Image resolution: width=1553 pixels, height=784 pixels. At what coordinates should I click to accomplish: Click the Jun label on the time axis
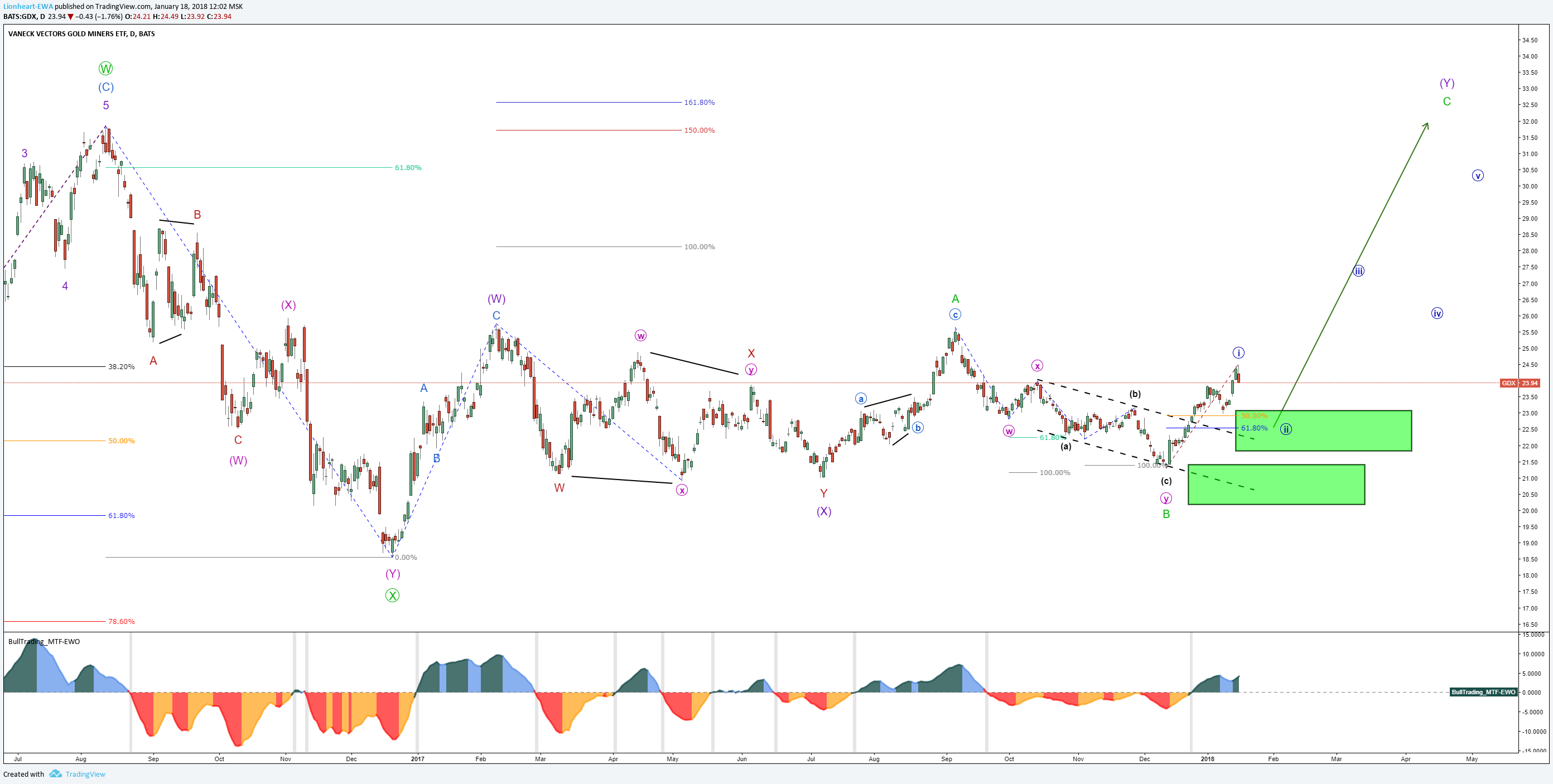click(741, 759)
